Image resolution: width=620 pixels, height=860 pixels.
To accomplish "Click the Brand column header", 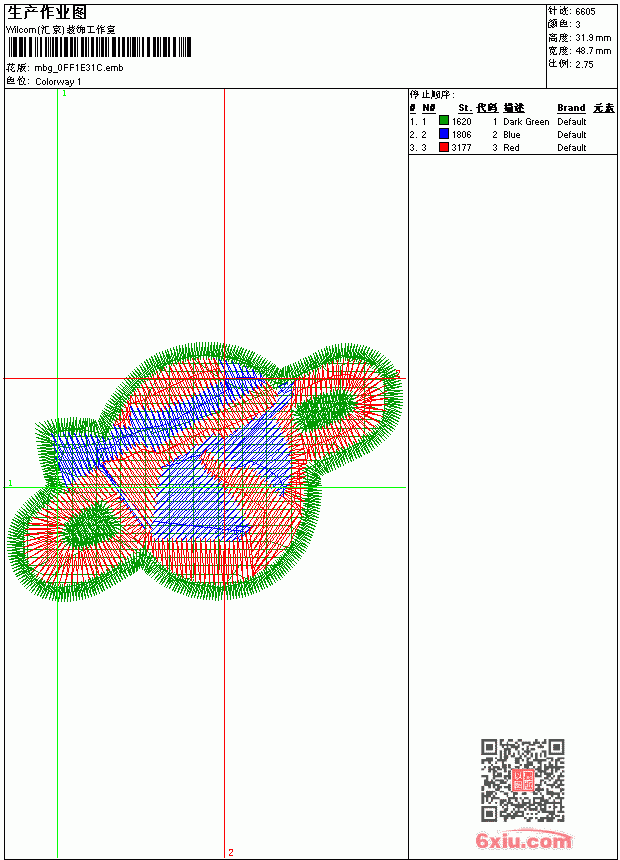I will point(571,108).
